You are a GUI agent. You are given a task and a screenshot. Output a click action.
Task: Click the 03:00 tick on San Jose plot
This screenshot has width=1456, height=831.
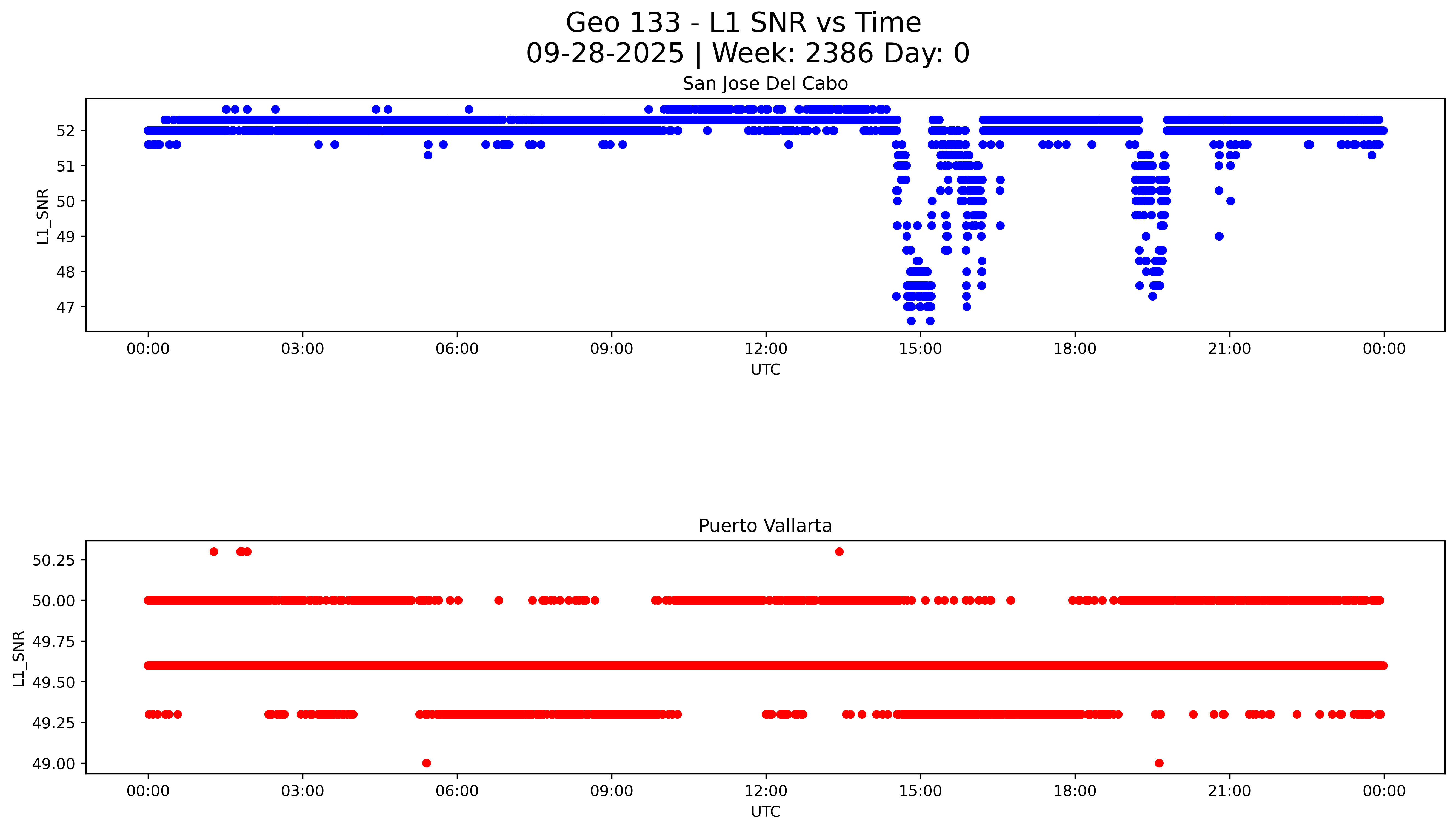pos(302,349)
